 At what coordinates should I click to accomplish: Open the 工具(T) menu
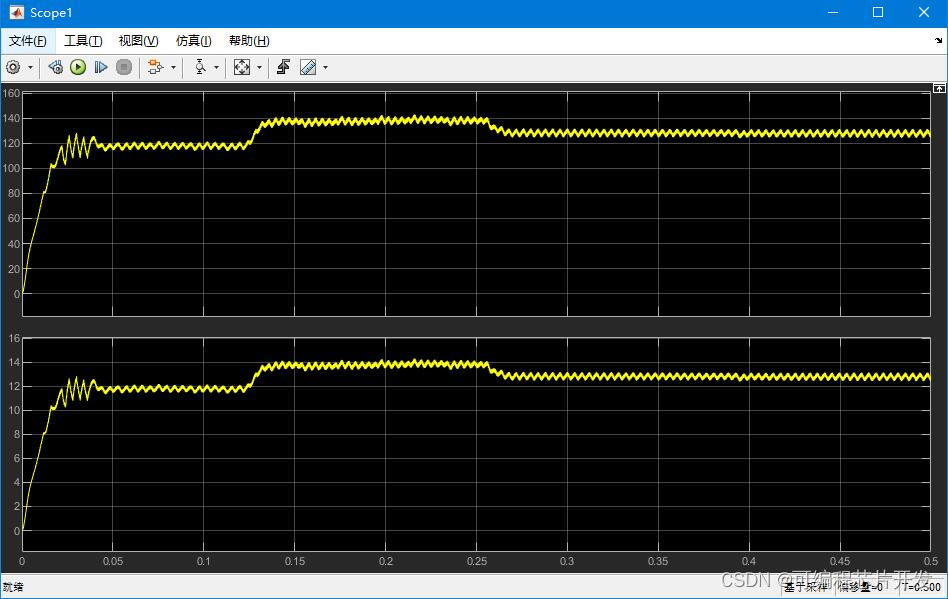[x=83, y=41]
